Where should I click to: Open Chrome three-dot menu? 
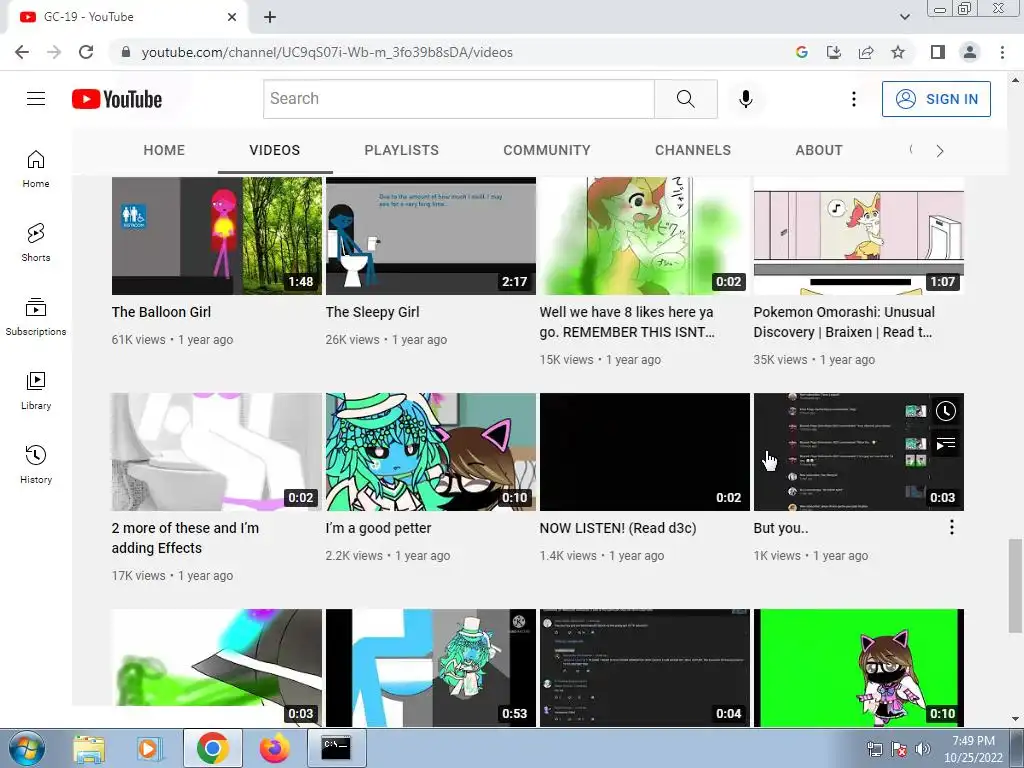pos(1002,52)
